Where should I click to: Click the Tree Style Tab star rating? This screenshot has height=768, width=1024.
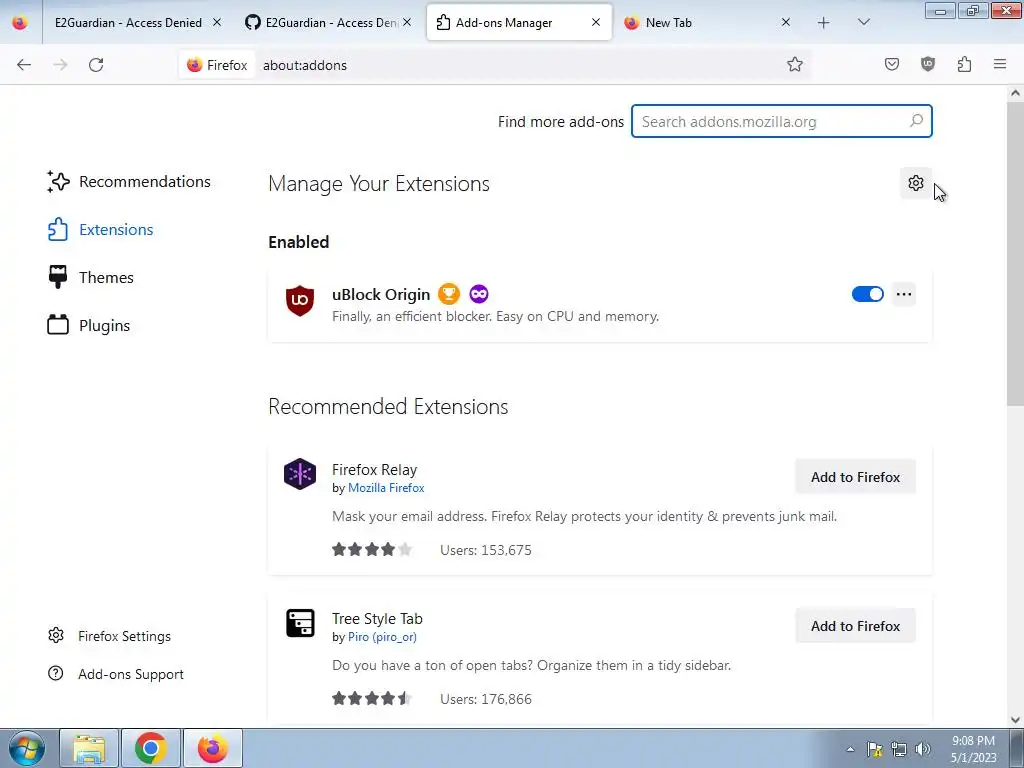372,698
